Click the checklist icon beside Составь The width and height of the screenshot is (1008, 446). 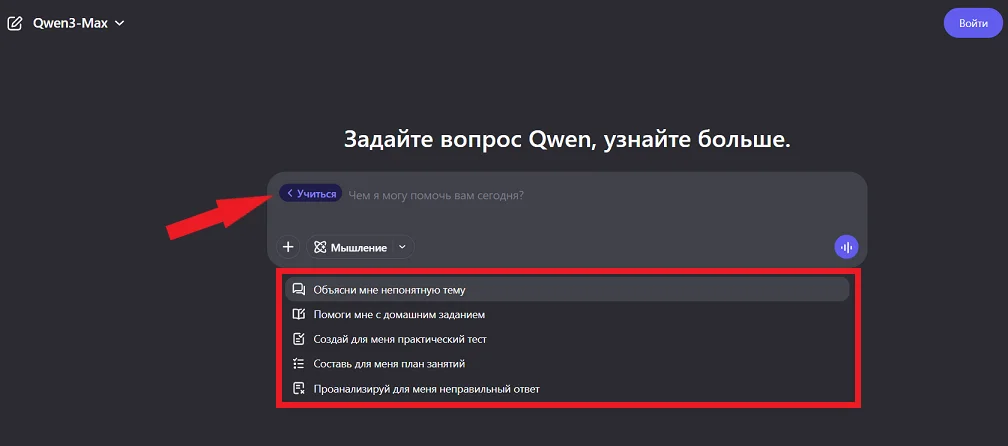(x=298, y=364)
